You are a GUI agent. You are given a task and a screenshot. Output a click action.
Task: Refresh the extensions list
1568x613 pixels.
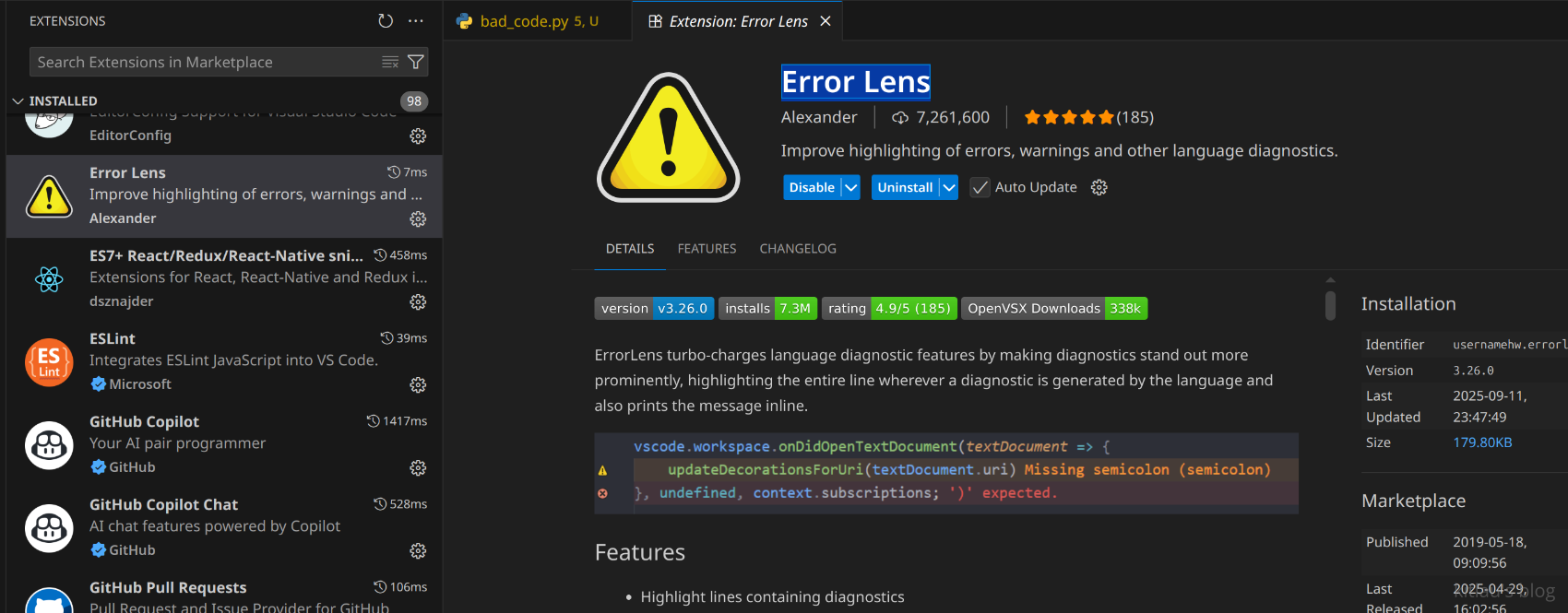(x=386, y=20)
